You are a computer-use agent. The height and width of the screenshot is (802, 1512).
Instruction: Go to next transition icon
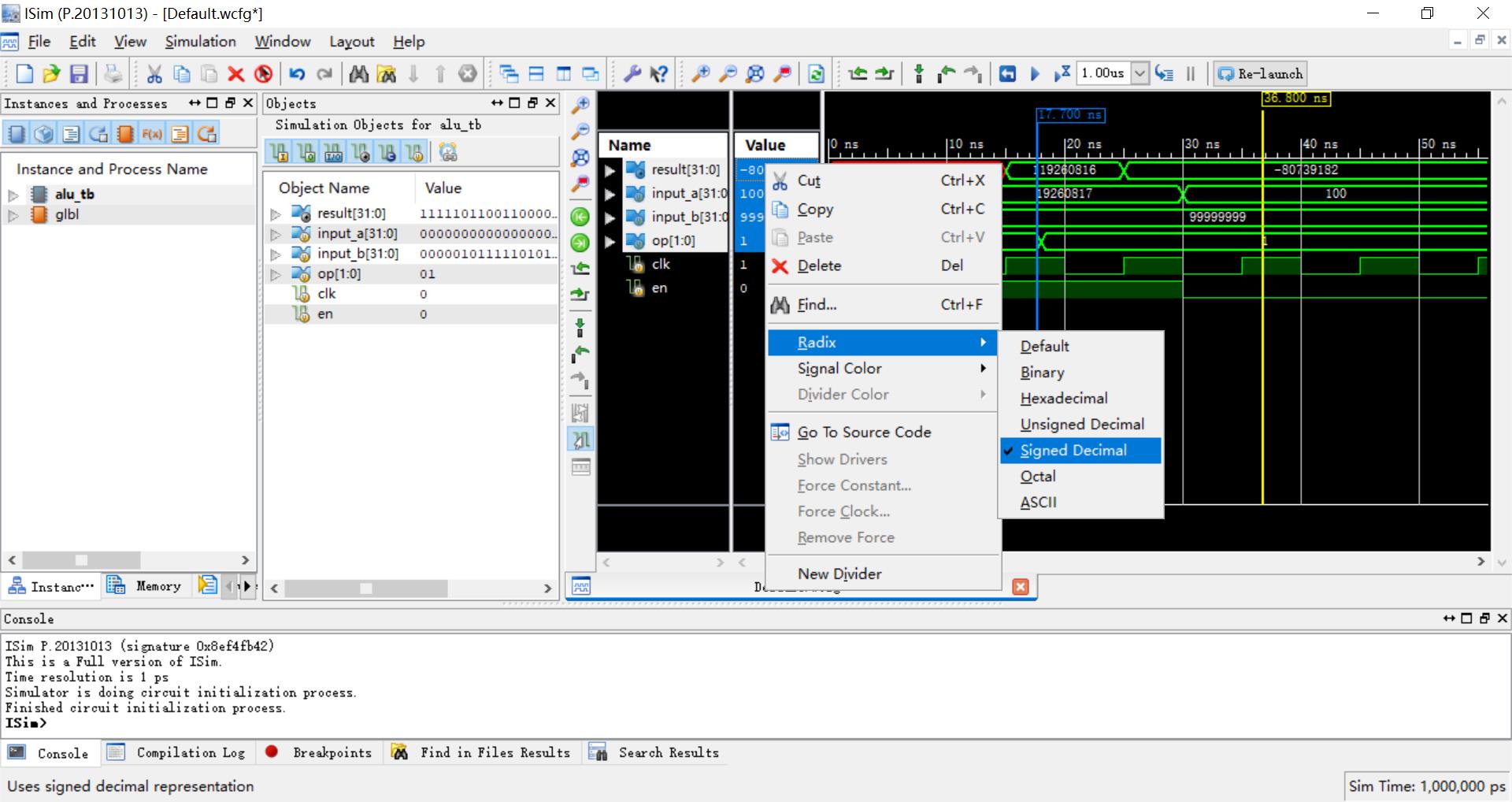[885, 74]
